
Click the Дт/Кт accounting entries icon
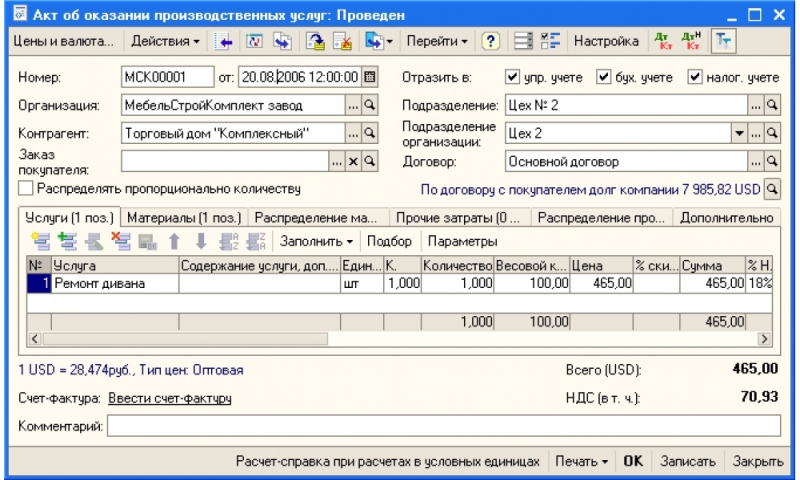click(662, 42)
